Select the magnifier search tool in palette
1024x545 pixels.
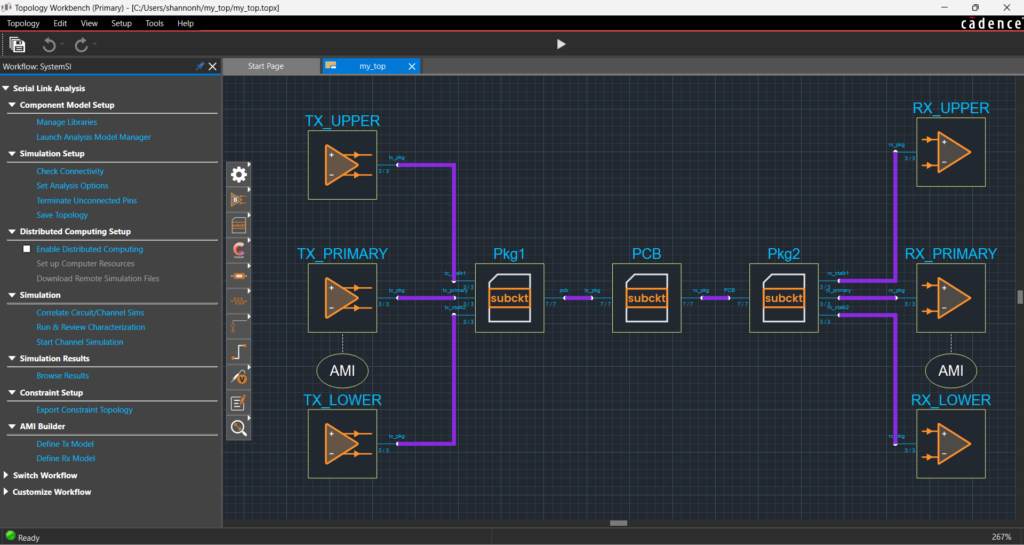coord(238,428)
